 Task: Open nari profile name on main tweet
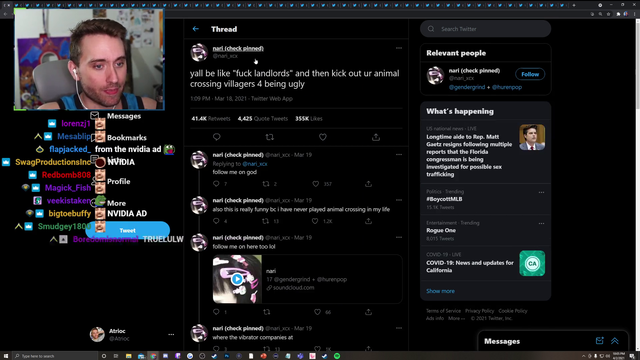(x=238, y=48)
